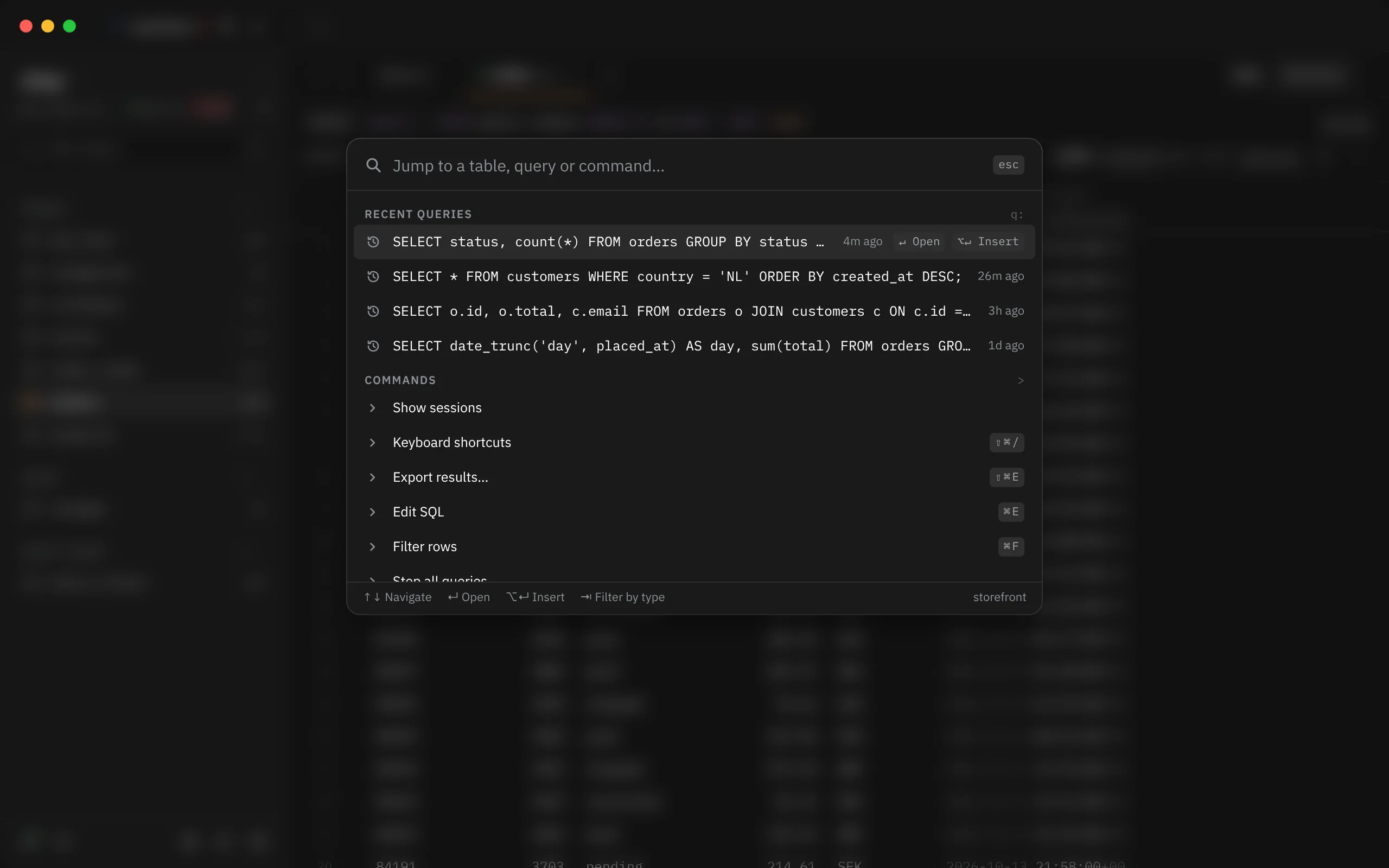Screen dimensions: 1389x868
Task: Open the Keyboard shortcuts command
Action: coord(694,443)
